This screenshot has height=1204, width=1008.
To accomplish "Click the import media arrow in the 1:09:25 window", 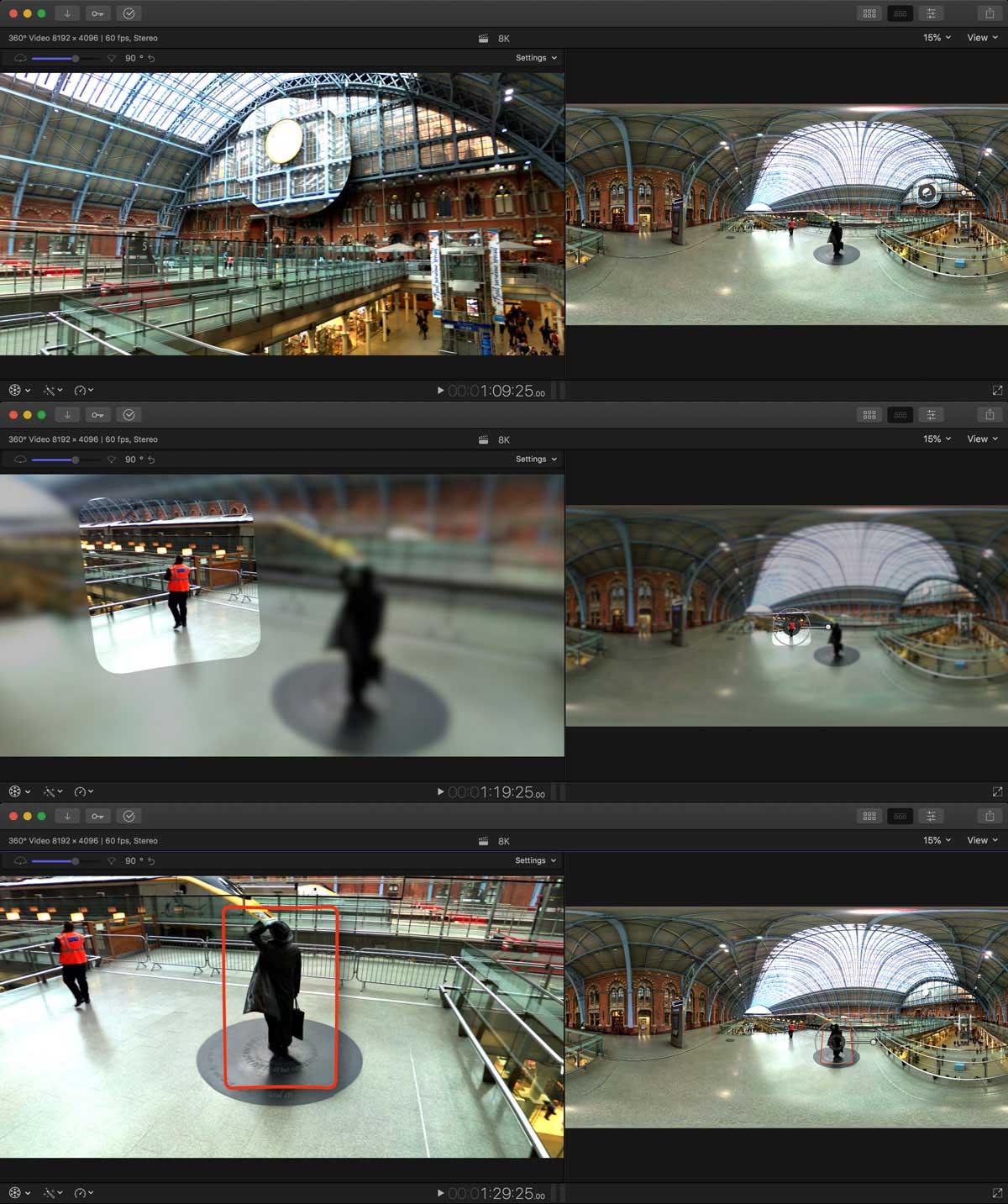I will click(67, 13).
